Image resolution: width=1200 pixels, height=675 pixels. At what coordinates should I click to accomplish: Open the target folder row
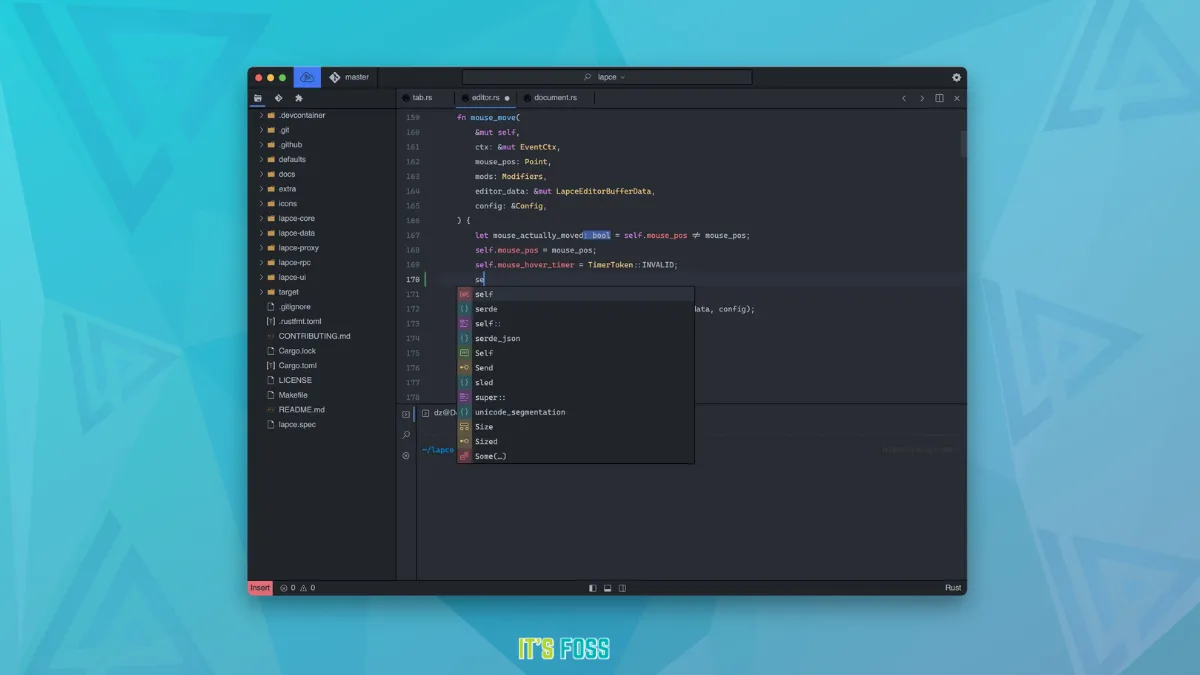coord(322,292)
